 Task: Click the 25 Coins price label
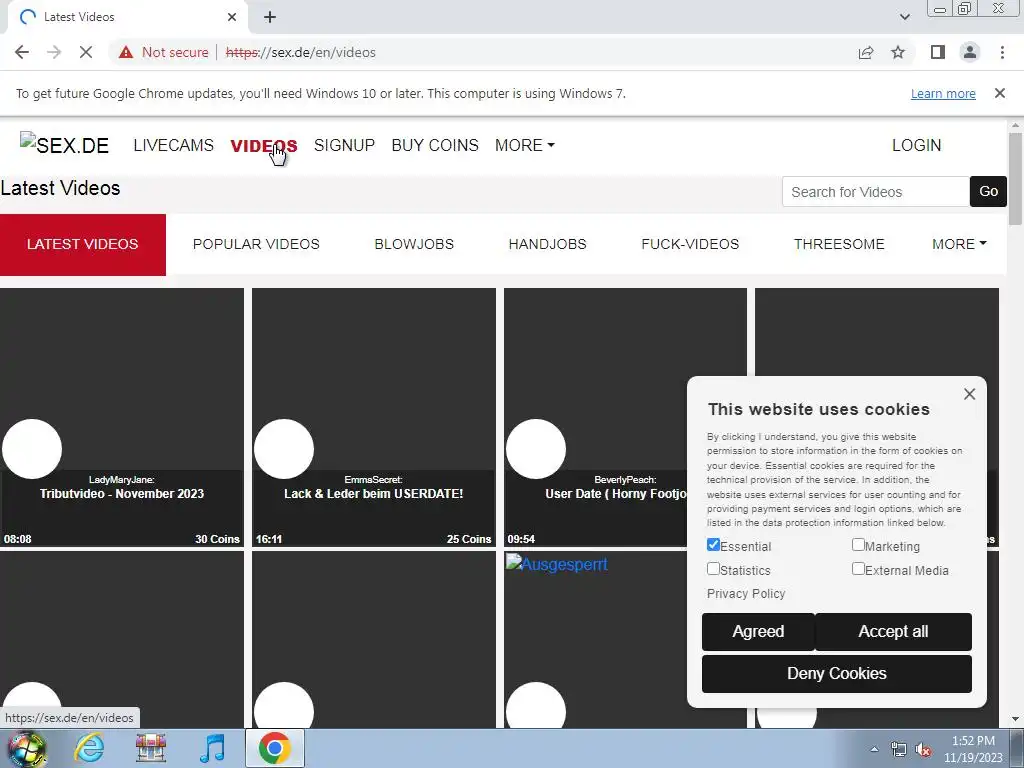(469, 539)
